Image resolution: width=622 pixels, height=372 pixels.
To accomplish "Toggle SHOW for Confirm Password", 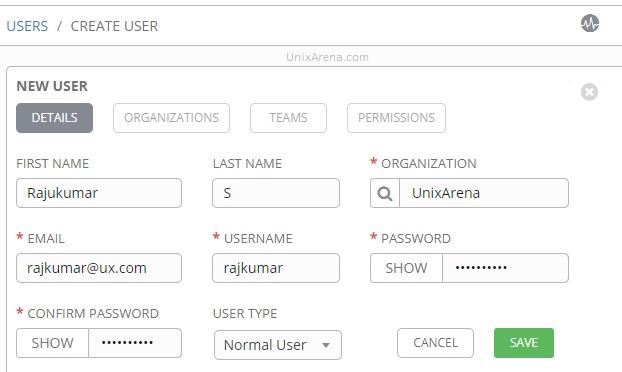I will tap(52, 343).
